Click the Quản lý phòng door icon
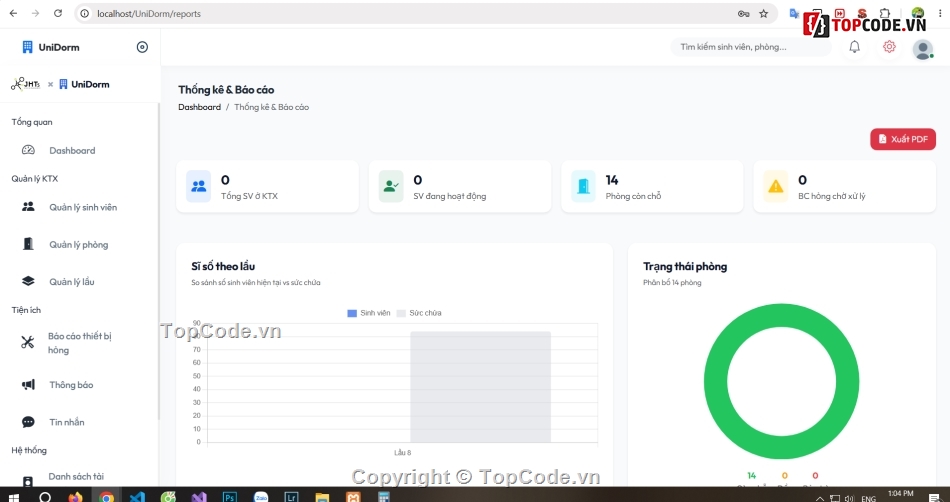The width and height of the screenshot is (950, 502). (x=28, y=244)
